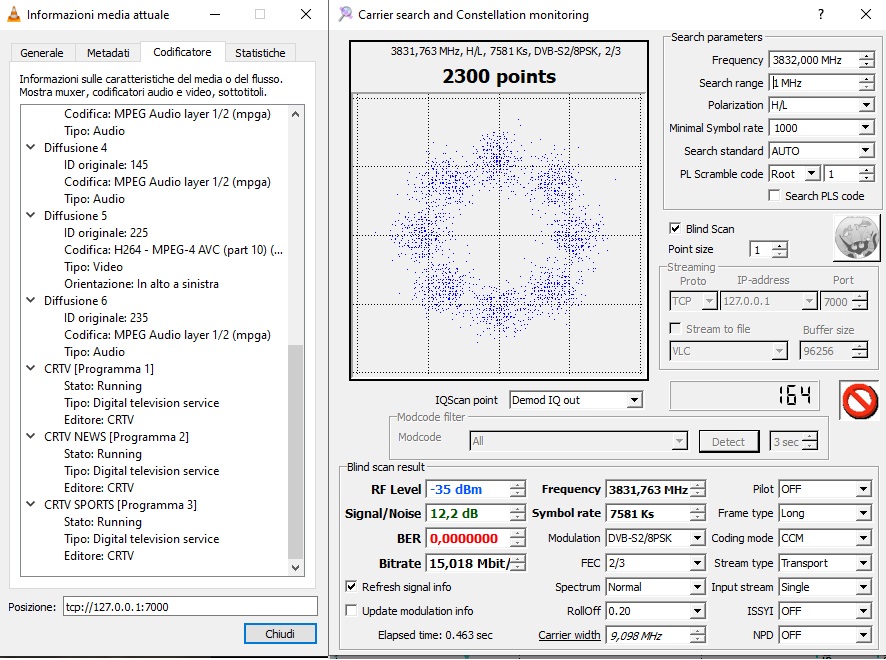Select 'ID originale: 225' row
Viewport: 886px width, 660px height.
point(106,232)
